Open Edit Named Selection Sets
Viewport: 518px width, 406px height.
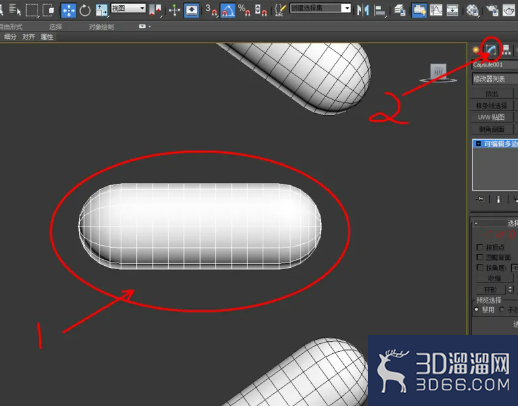[x=280, y=10]
